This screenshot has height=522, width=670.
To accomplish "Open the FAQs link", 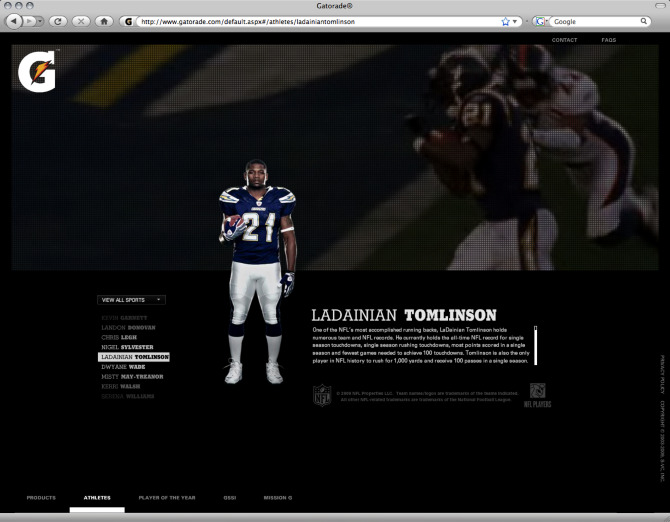I will 608,40.
